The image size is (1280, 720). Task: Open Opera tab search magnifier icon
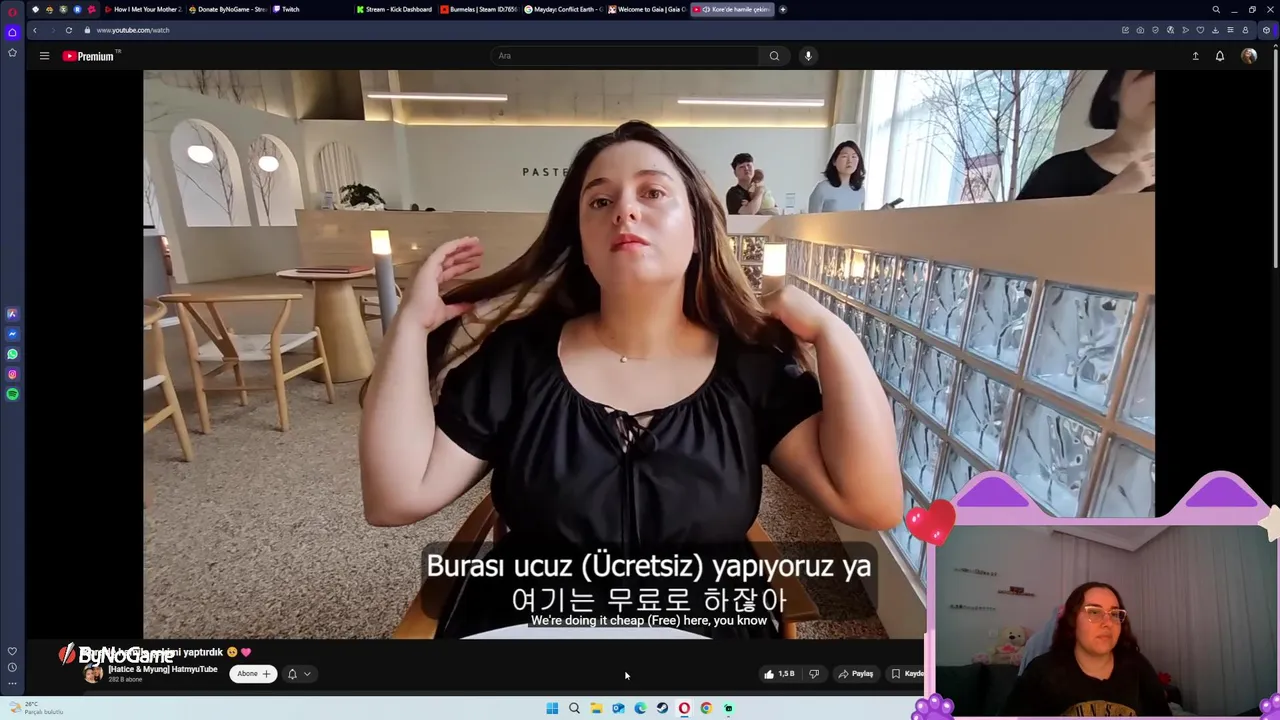coord(1216,9)
